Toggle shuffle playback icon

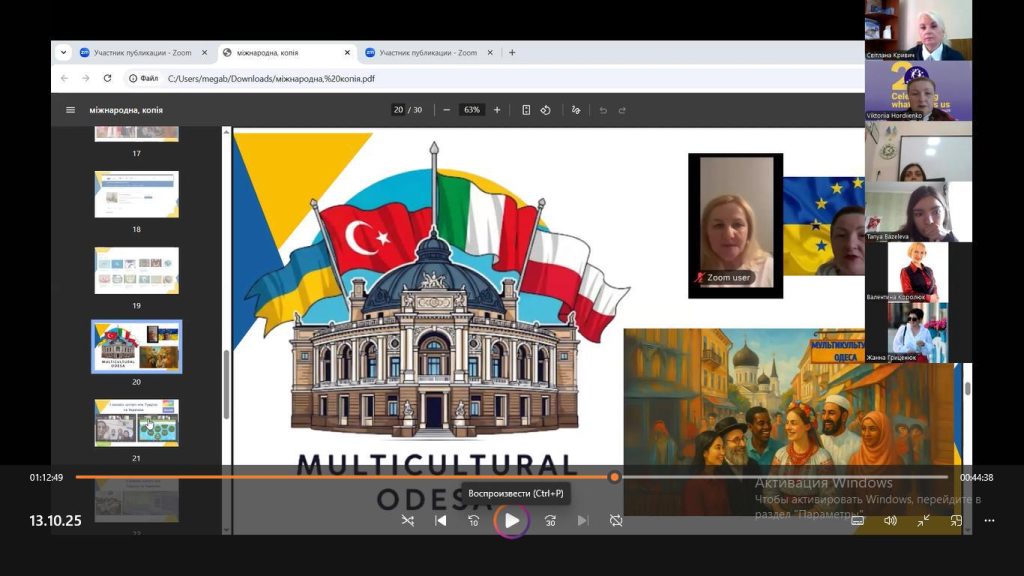[x=407, y=520]
